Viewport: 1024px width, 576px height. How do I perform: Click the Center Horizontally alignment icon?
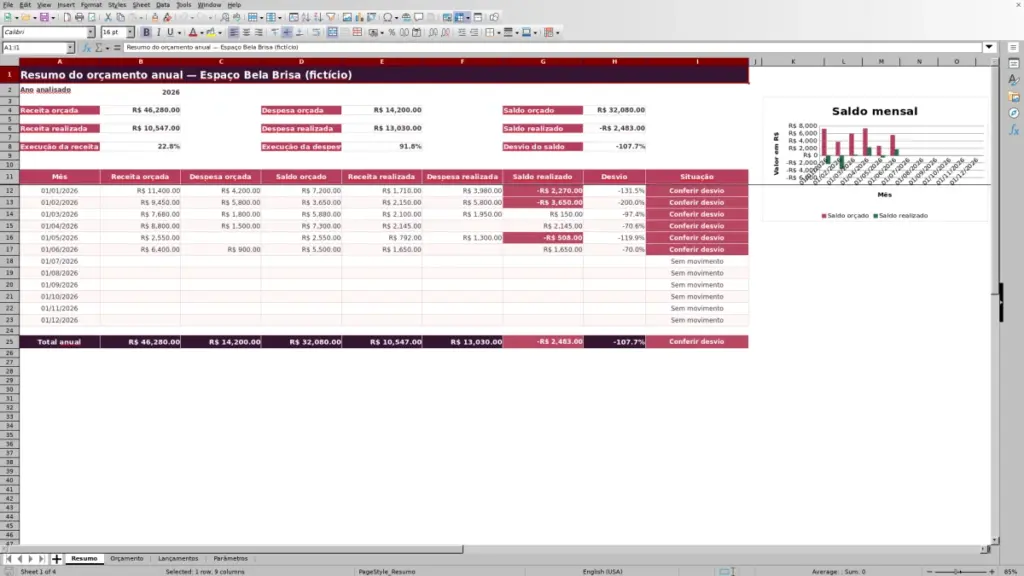pos(246,33)
